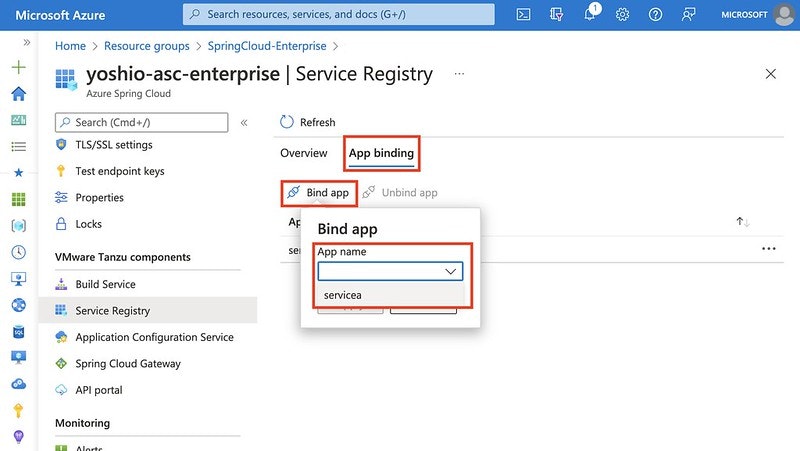This screenshot has width=800, height=451.
Task: Open blue monitor icon in left sidebar
Action: click(x=19, y=358)
